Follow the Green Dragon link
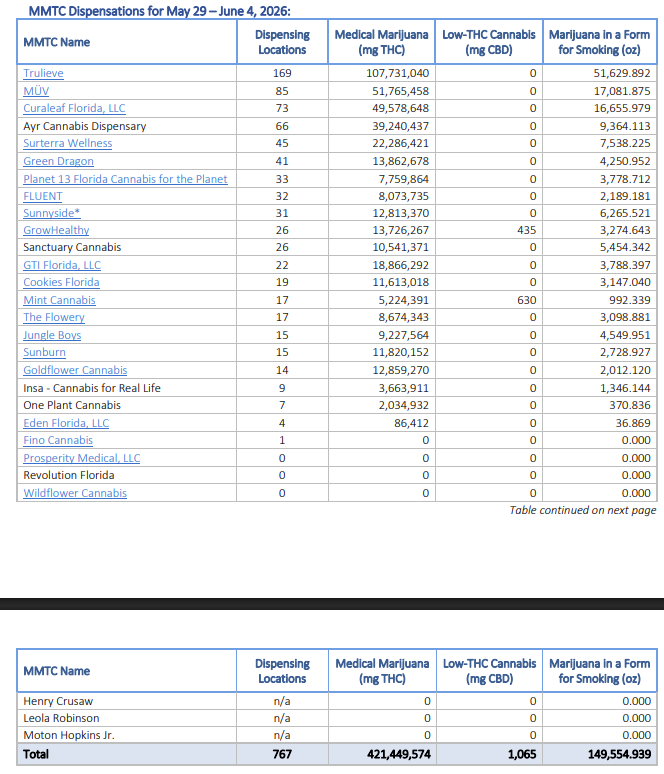Screen dimensions: 664x774 (x=58, y=161)
